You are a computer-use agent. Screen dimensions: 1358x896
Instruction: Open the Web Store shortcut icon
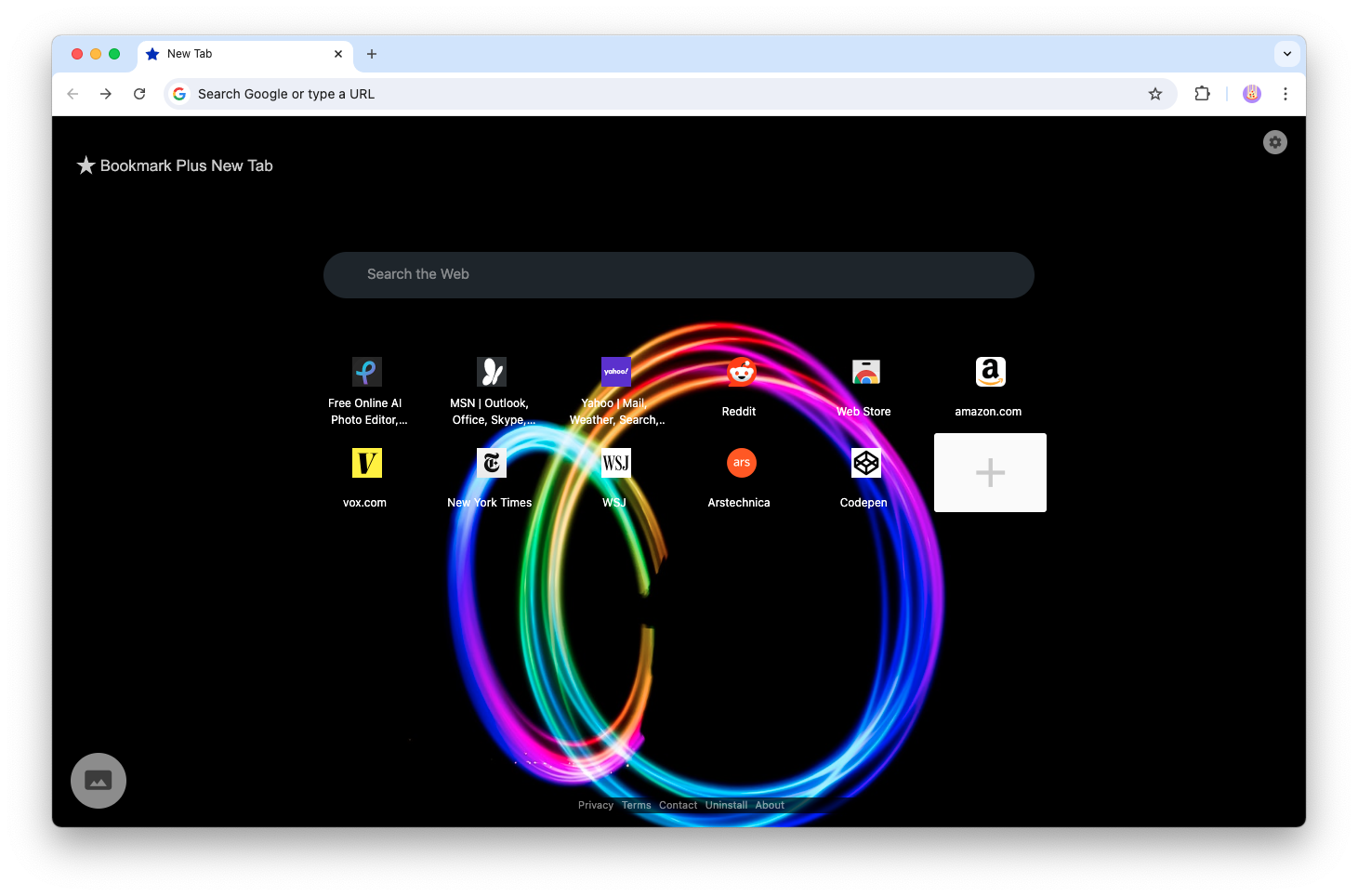click(x=865, y=372)
